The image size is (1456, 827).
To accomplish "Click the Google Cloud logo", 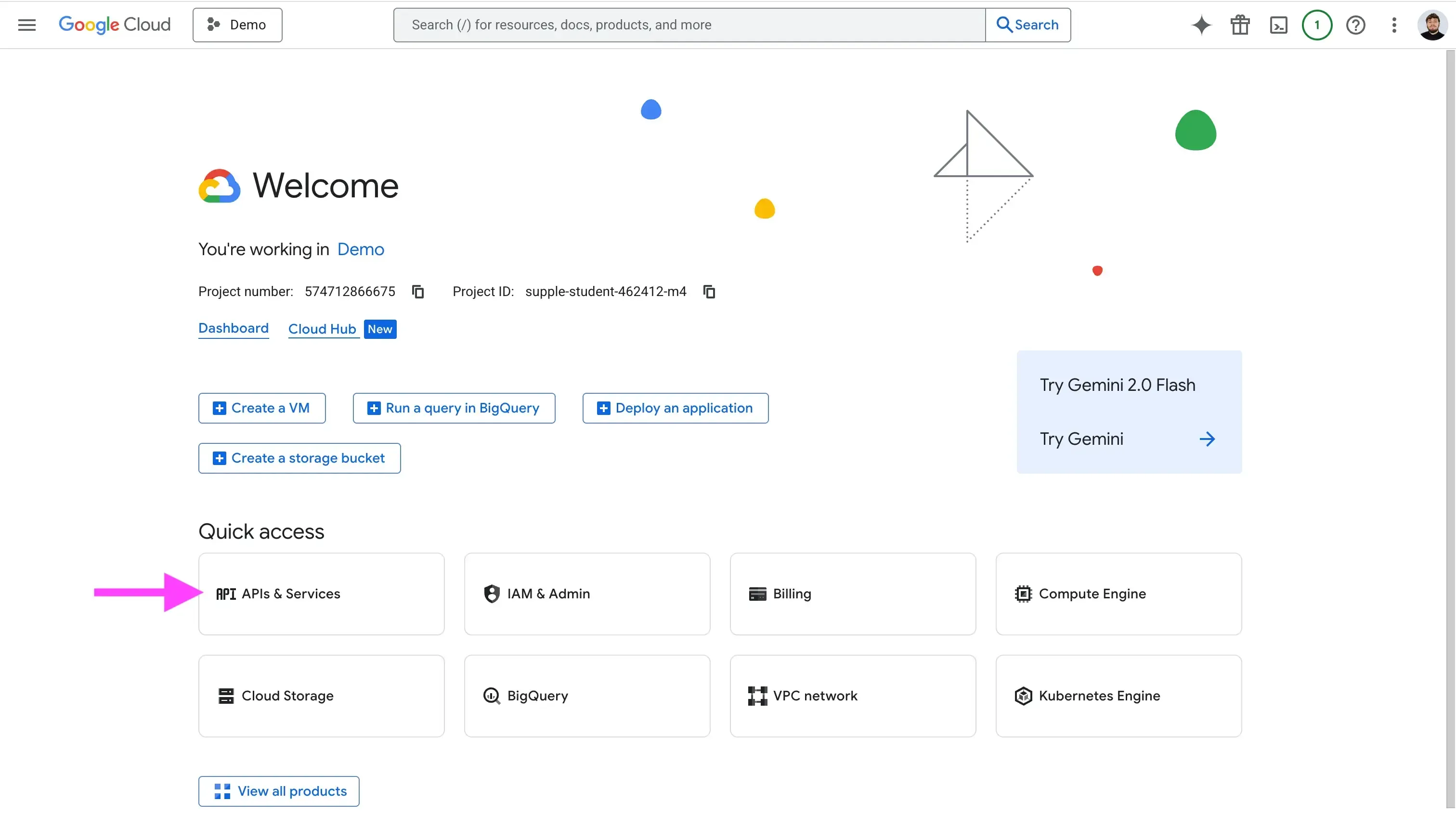I will (x=115, y=25).
